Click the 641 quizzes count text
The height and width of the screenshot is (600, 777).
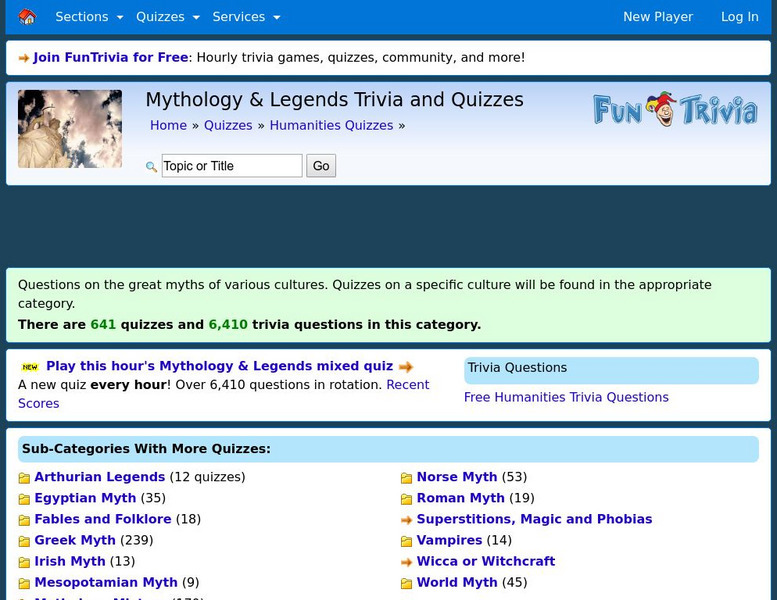[103, 325]
